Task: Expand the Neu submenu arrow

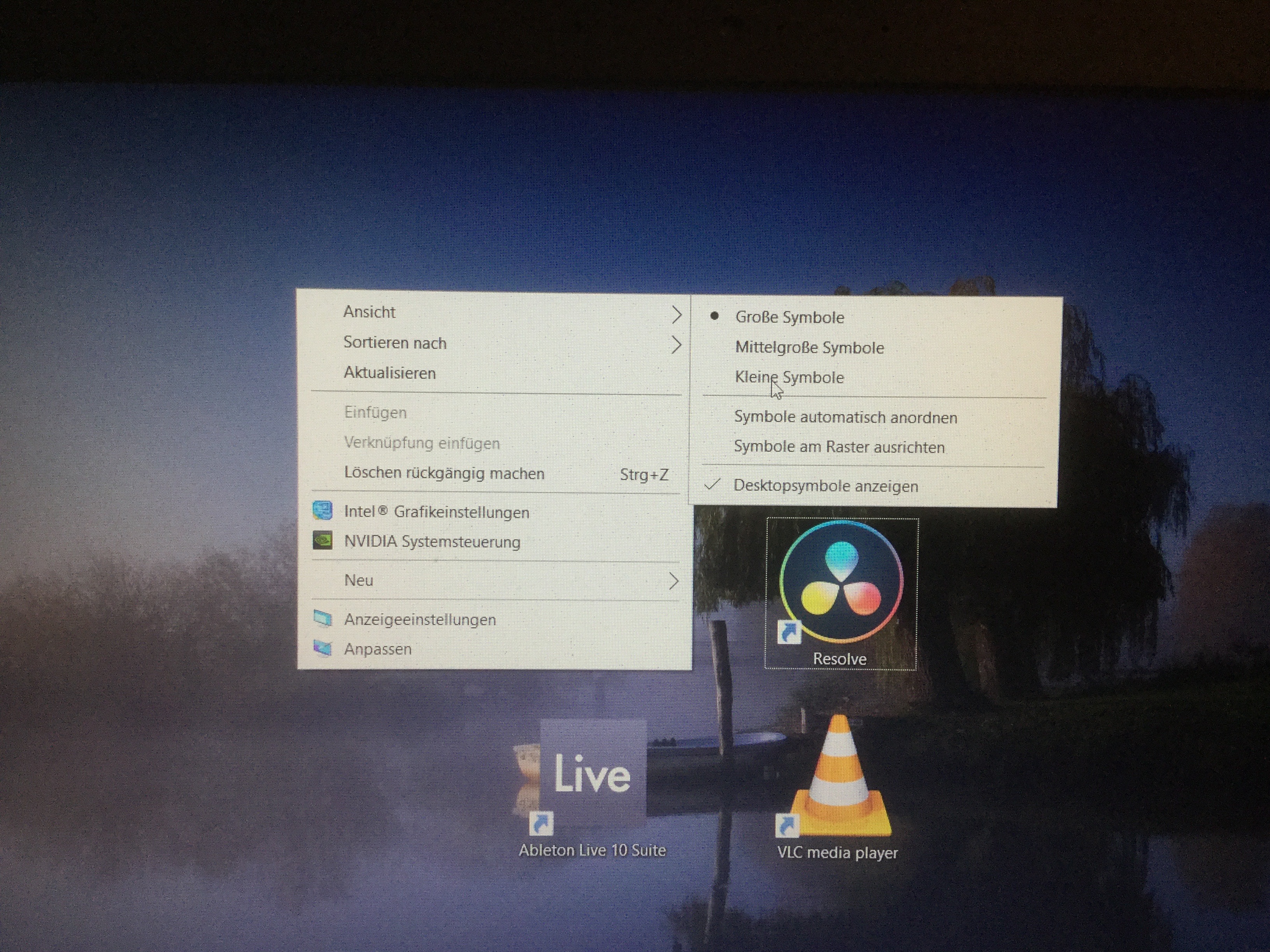Action: point(674,581)
